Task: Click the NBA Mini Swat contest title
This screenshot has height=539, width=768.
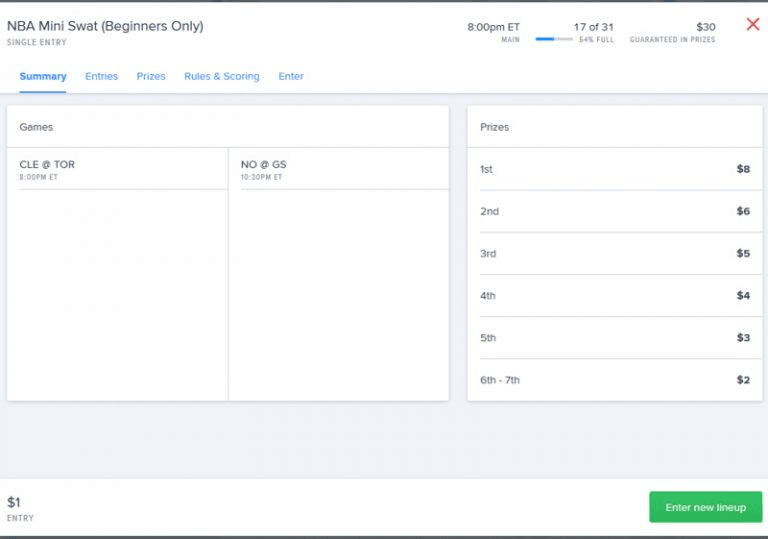Action: (105, 26)
